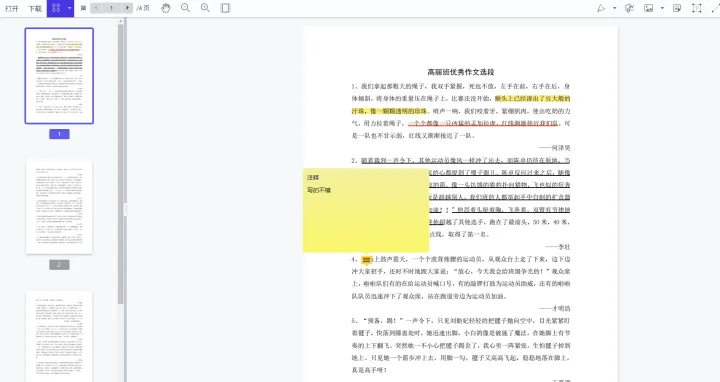Collapse the thumbnail sidebar handle
The image size is (720, 382).
tap(125, 210)
